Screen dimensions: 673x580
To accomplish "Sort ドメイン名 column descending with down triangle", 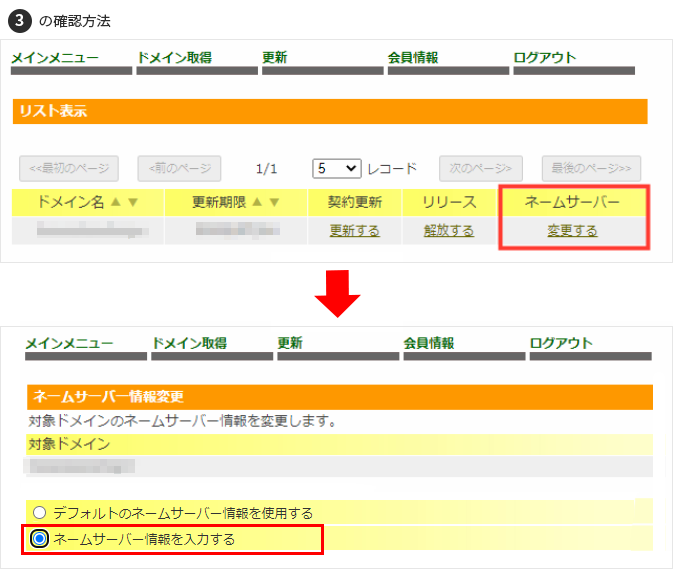I will (132, 202).
